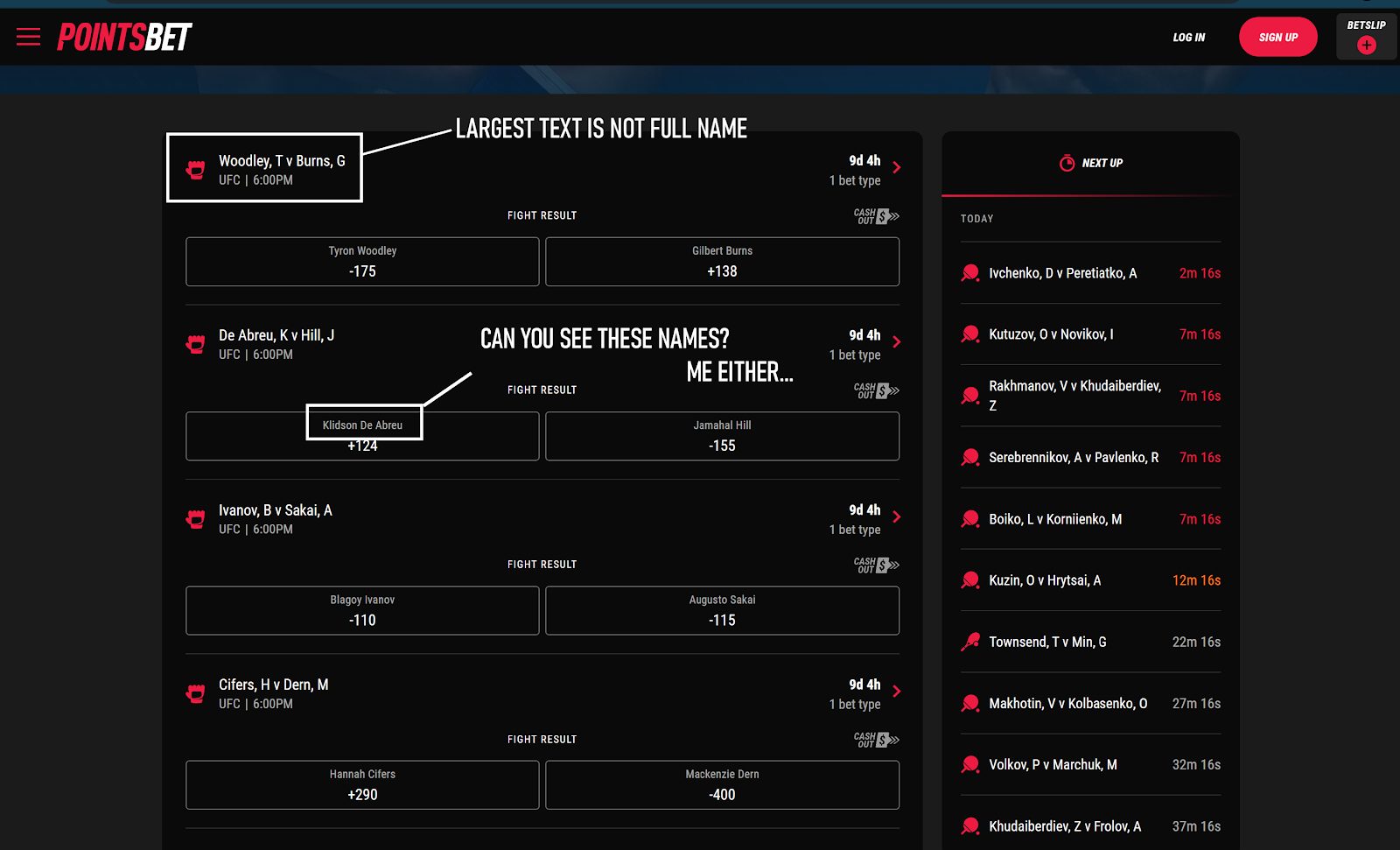The width and height of the screenshot is (1400, 850).
Task: Click the Sign Up button
Action: 1277,37
